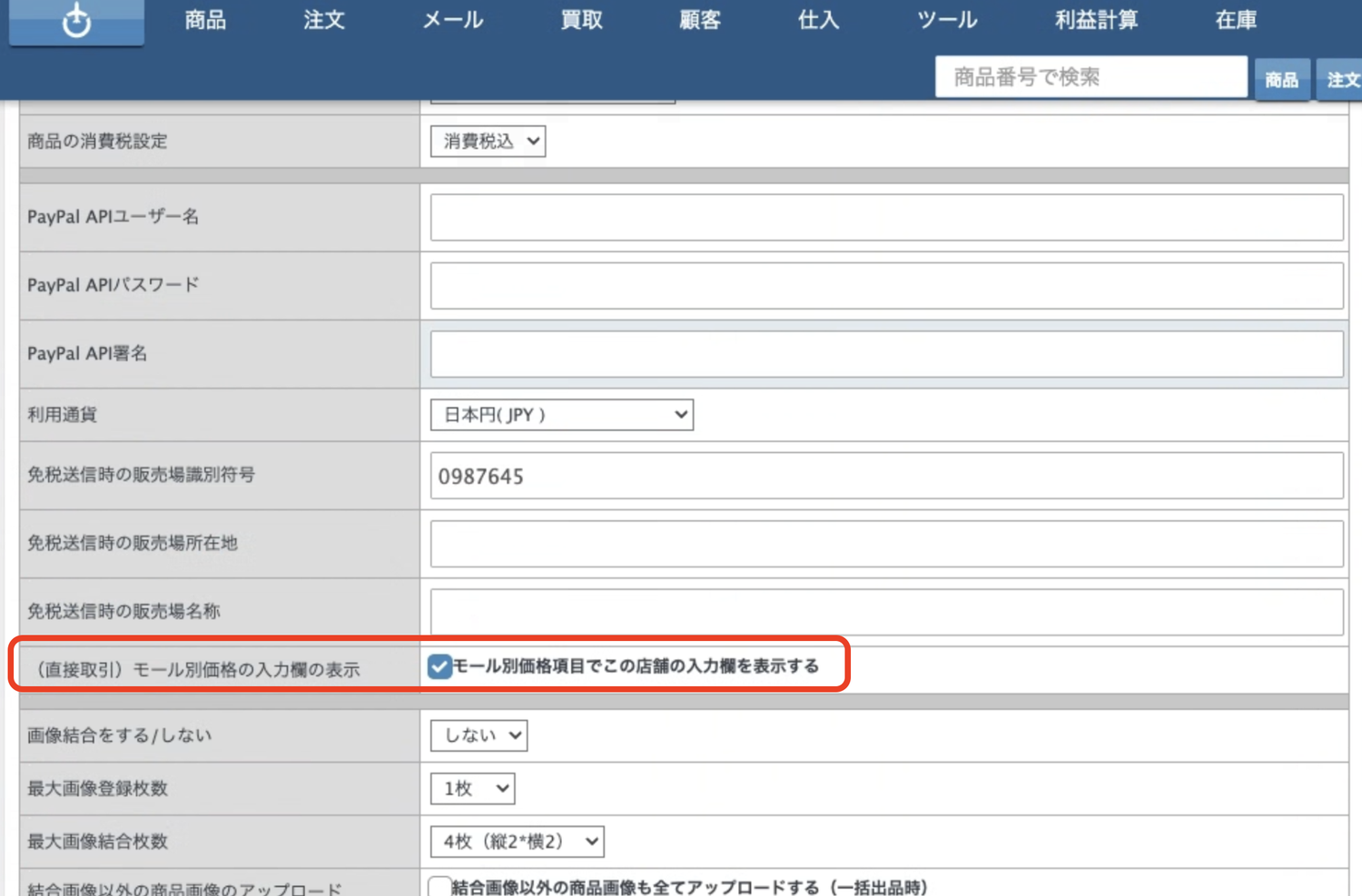Open the 買取 menu
Screen dimensions: 1362x896
coord(581,20)
